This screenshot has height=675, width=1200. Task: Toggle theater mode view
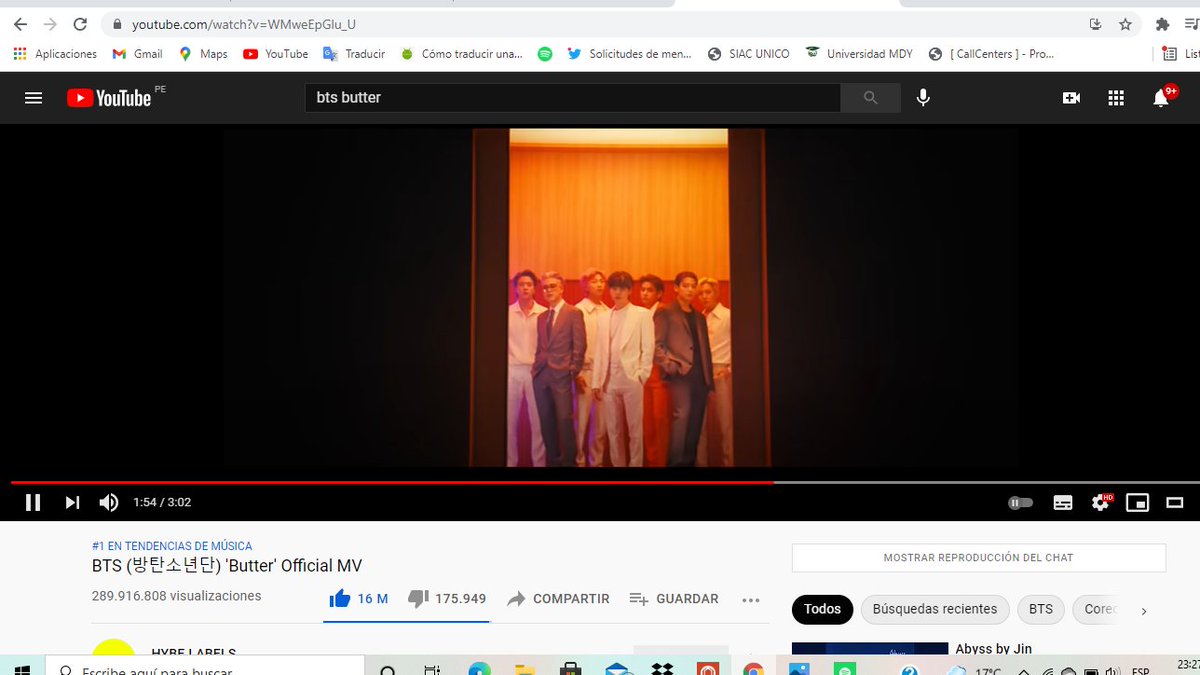[1175, 502]
